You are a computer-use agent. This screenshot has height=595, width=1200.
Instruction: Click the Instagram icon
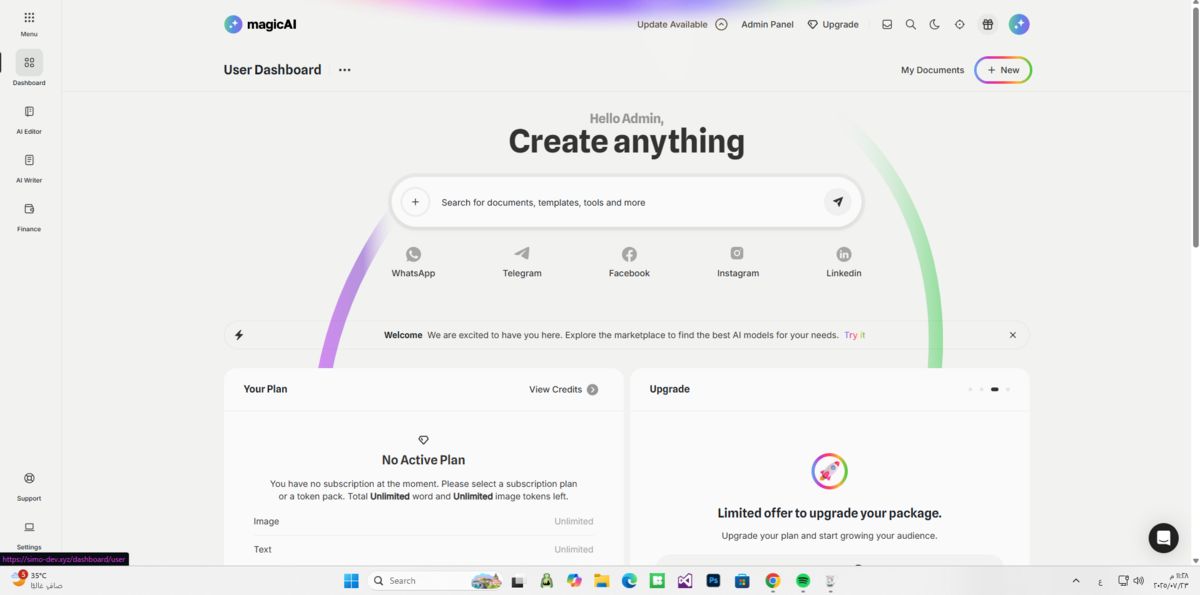click(x=737, y=254)
